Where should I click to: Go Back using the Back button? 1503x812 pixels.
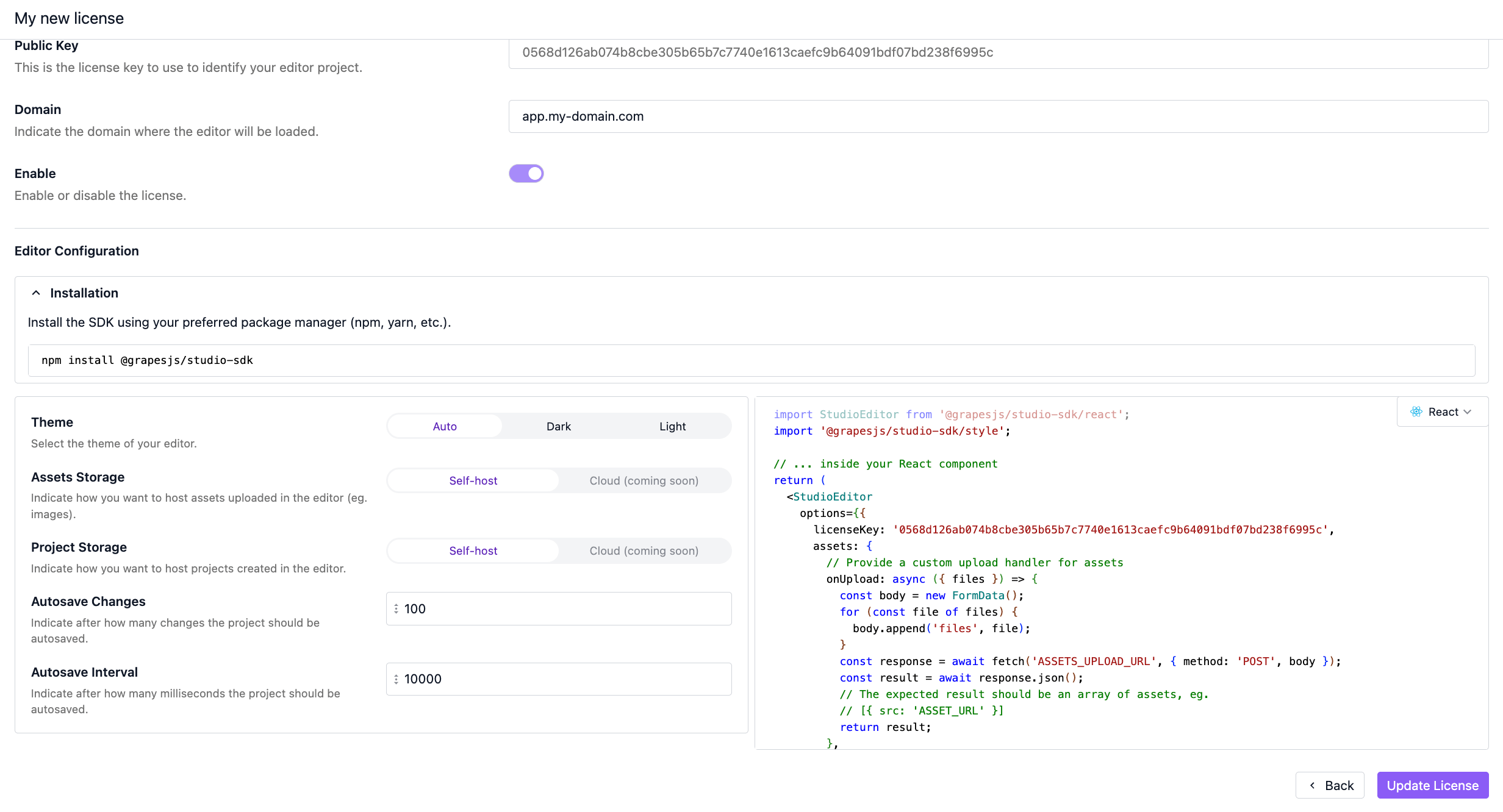[1330, 785]
